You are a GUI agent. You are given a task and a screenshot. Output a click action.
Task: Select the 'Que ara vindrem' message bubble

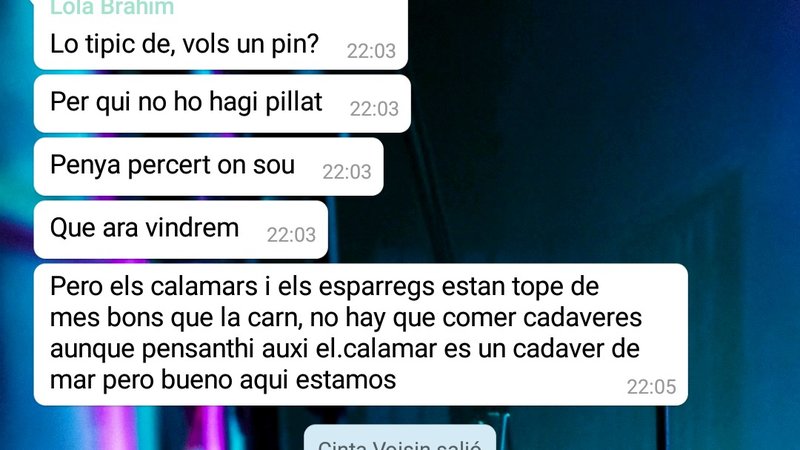point(181,230)
